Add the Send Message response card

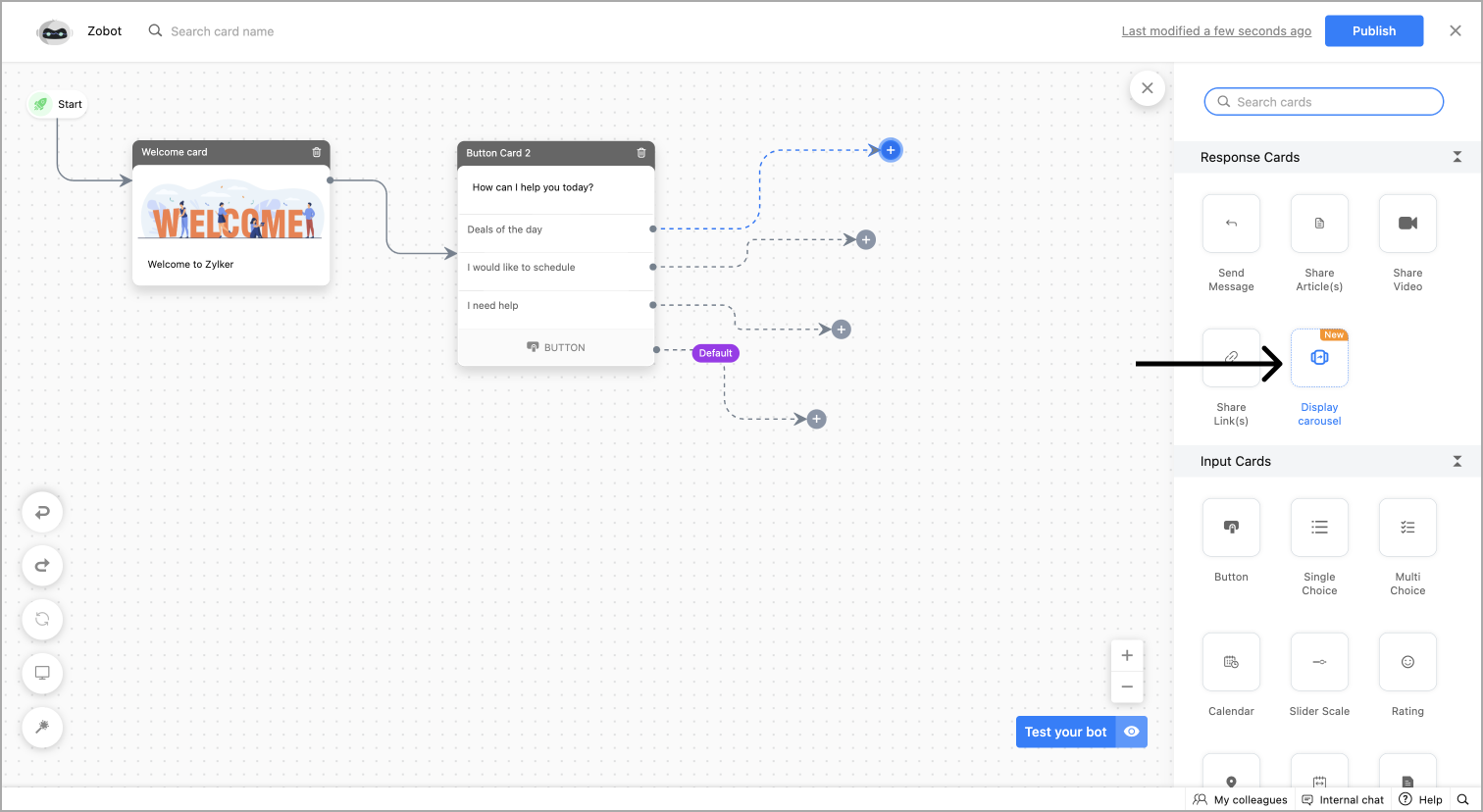(1231, 224)
